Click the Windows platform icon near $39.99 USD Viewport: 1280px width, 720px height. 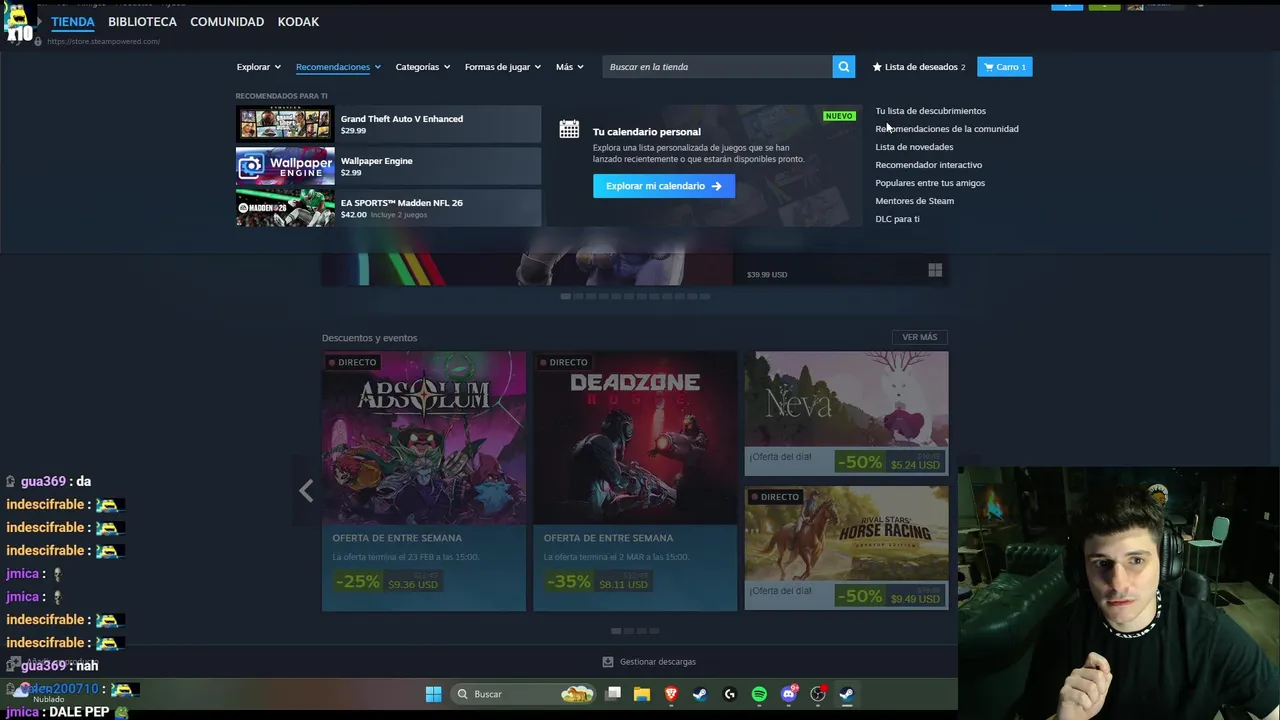935,270
